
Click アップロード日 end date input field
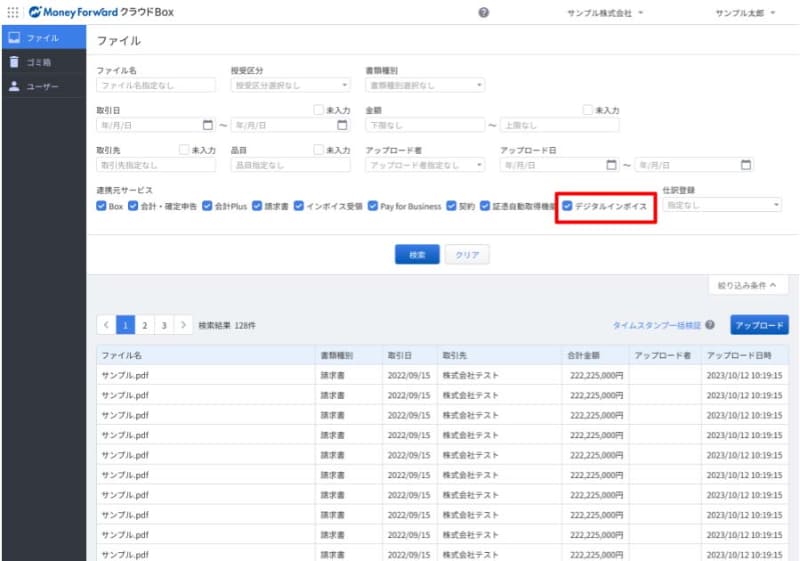point(694,165)
